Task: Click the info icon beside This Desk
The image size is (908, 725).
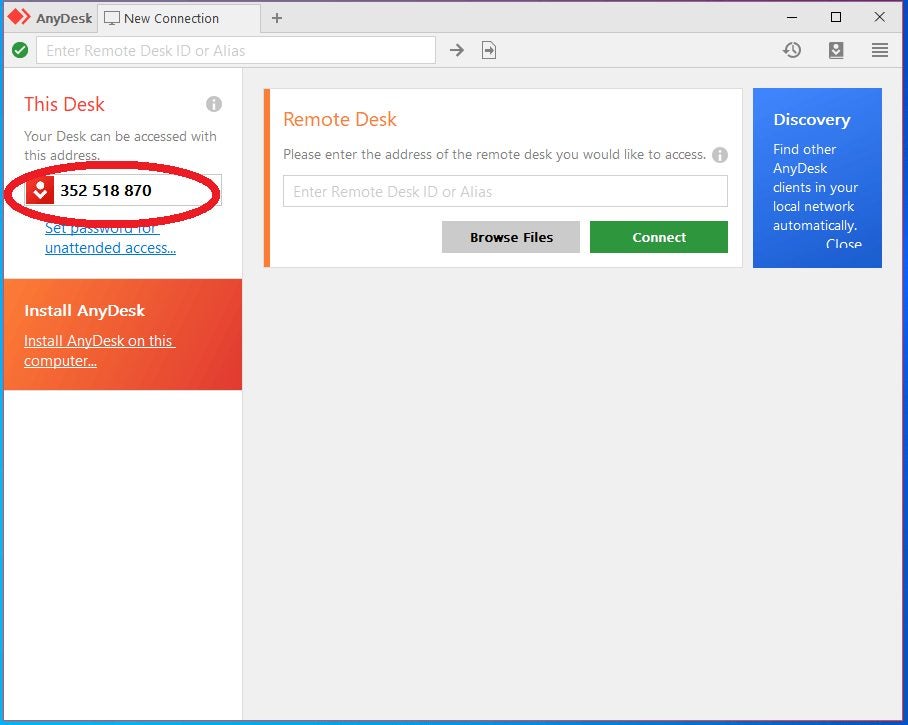Action: [x=214, y=104]
